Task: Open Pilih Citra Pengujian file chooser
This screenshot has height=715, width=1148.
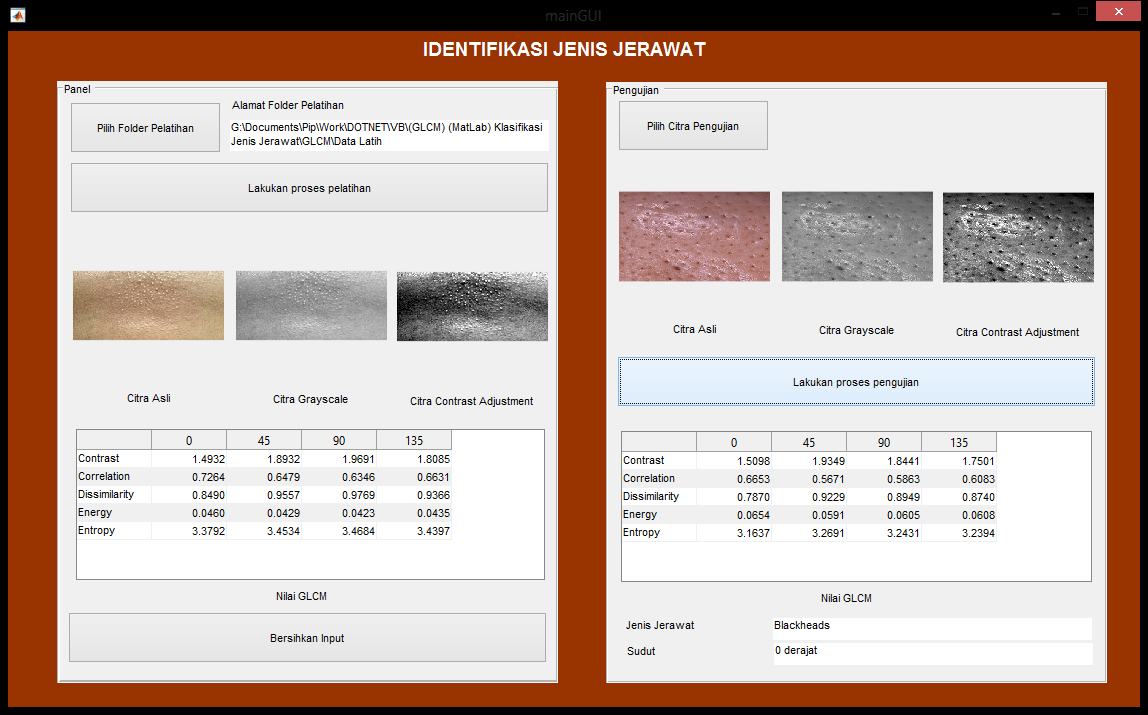Action: tap(693, 126)
